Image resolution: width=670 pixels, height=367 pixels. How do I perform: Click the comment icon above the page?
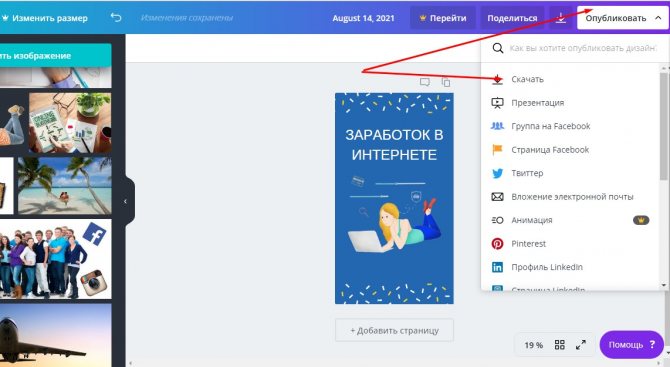(x=424, y=82)
